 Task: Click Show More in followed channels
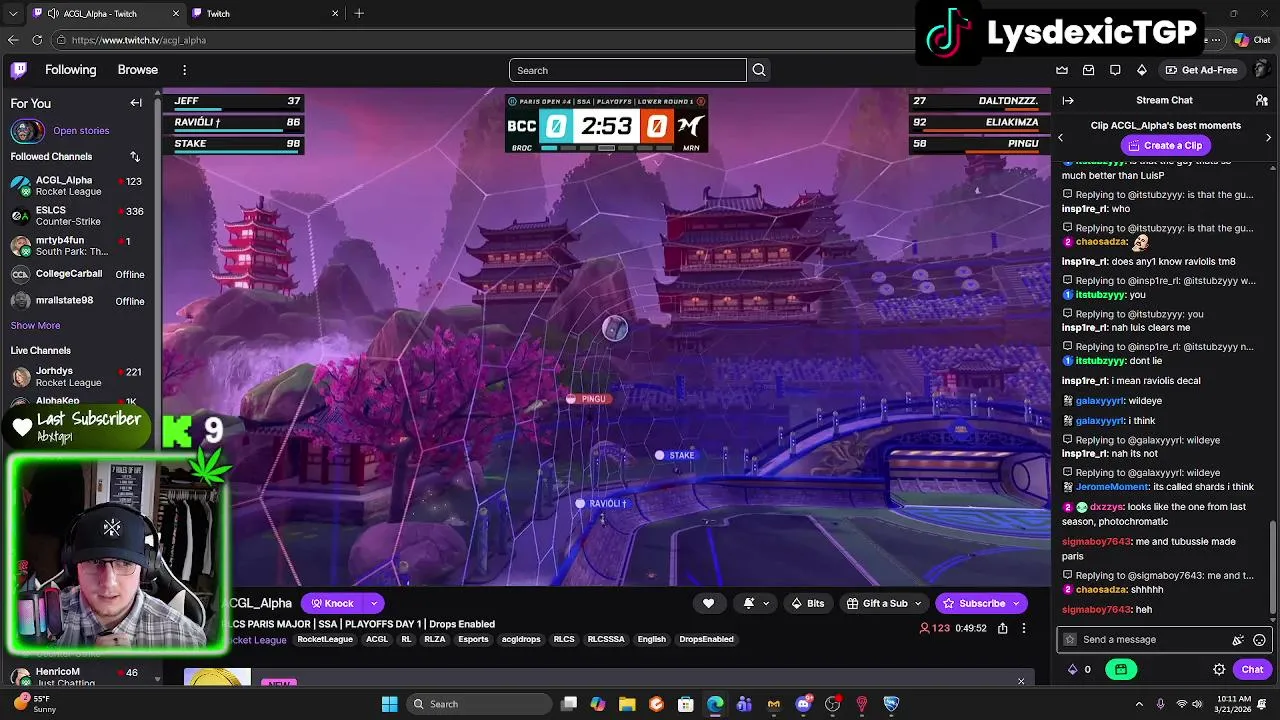click(35, 325)
